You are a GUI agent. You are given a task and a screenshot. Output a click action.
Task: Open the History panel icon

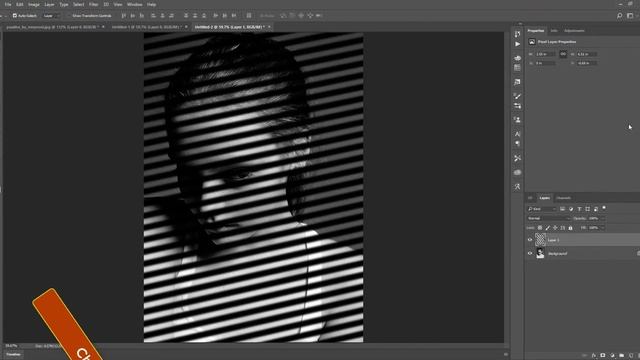coord(518,34)
